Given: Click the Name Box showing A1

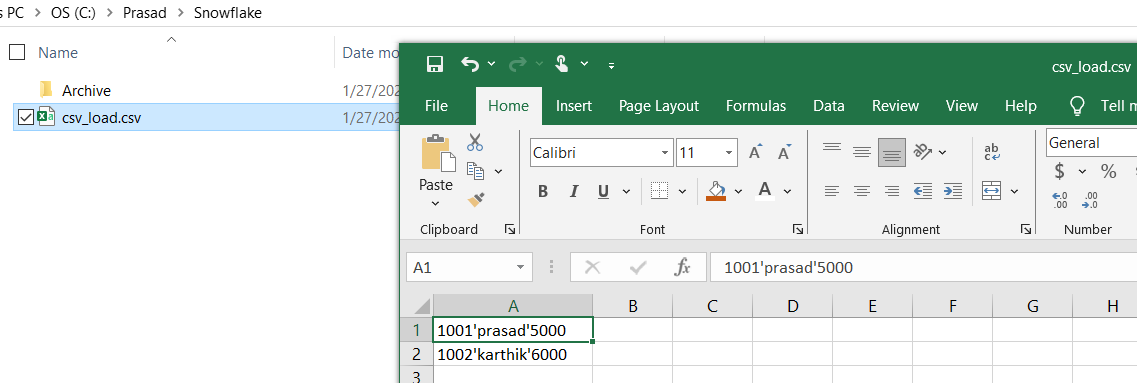Looking at the screenshot, I should tap(469, 268).
